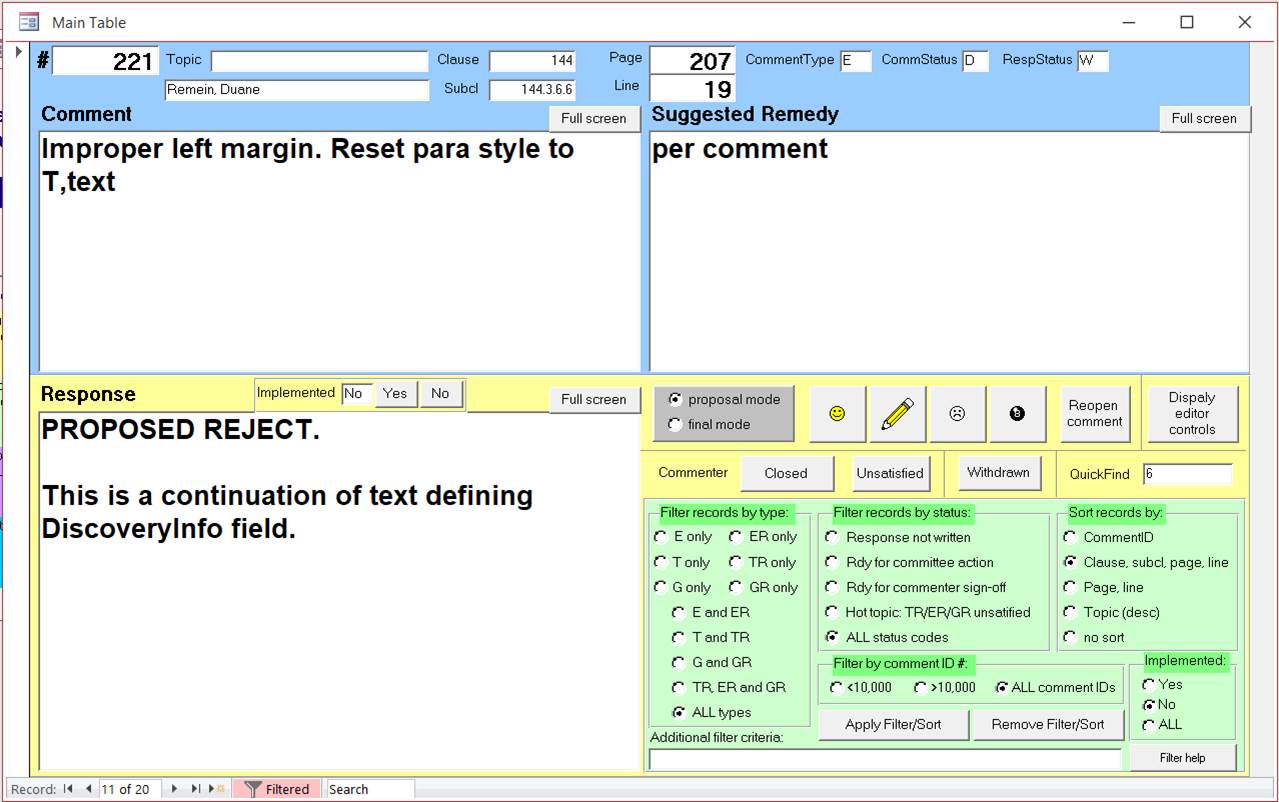Click Reopen comment button

[x=1095, y=414]
